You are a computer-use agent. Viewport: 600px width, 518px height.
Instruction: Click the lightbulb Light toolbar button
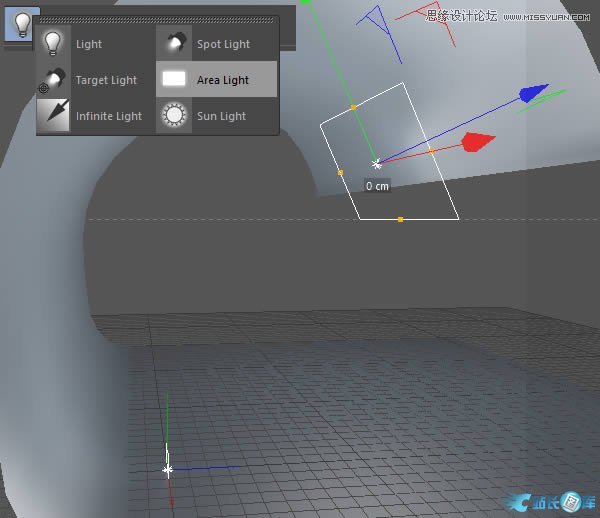[22, 23]
